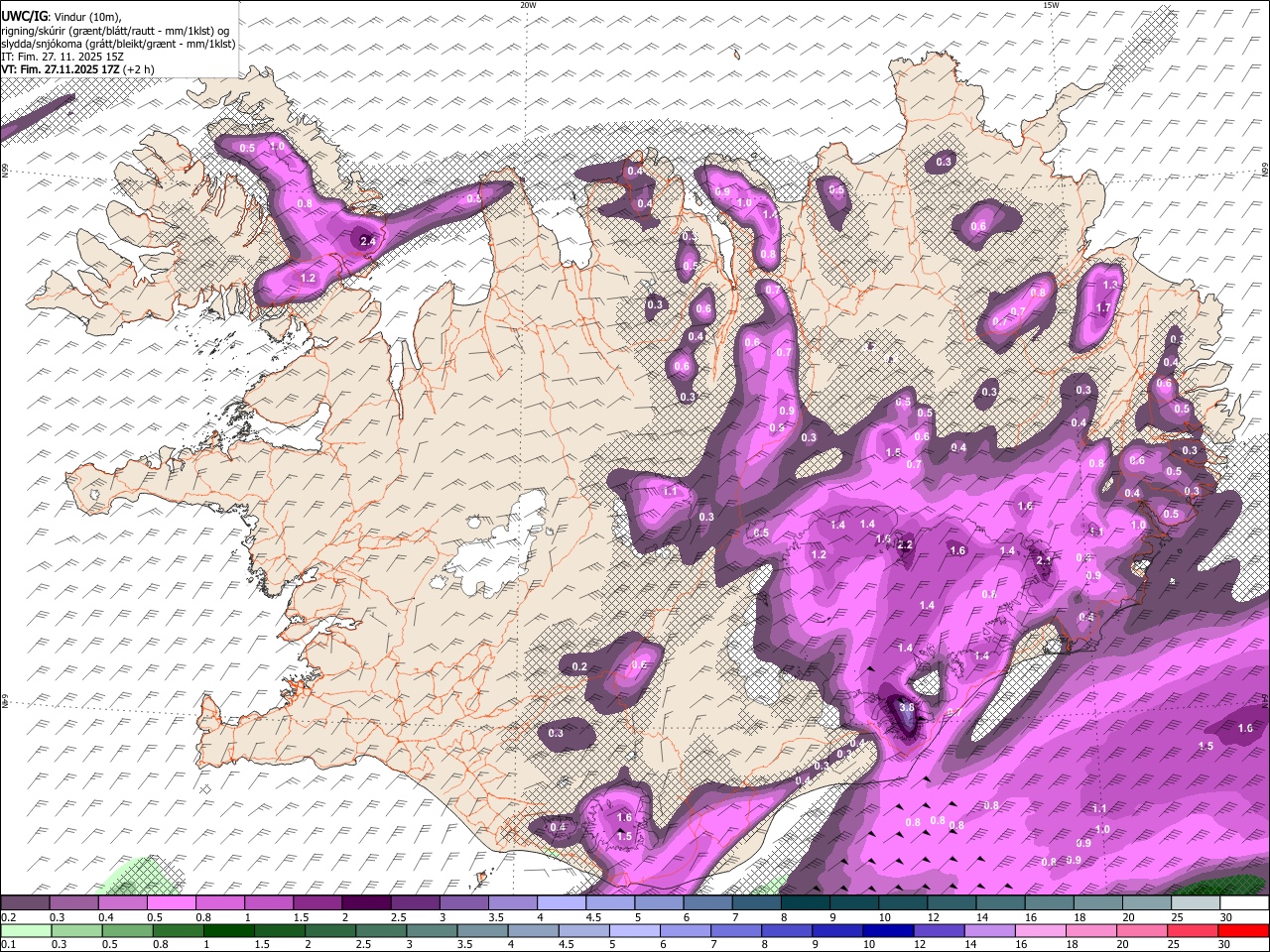Screen dimensions: 1270x952
Task: Click the 'IT: Fim. 27. 11. 2025 15Z' line
Action: 63,57
